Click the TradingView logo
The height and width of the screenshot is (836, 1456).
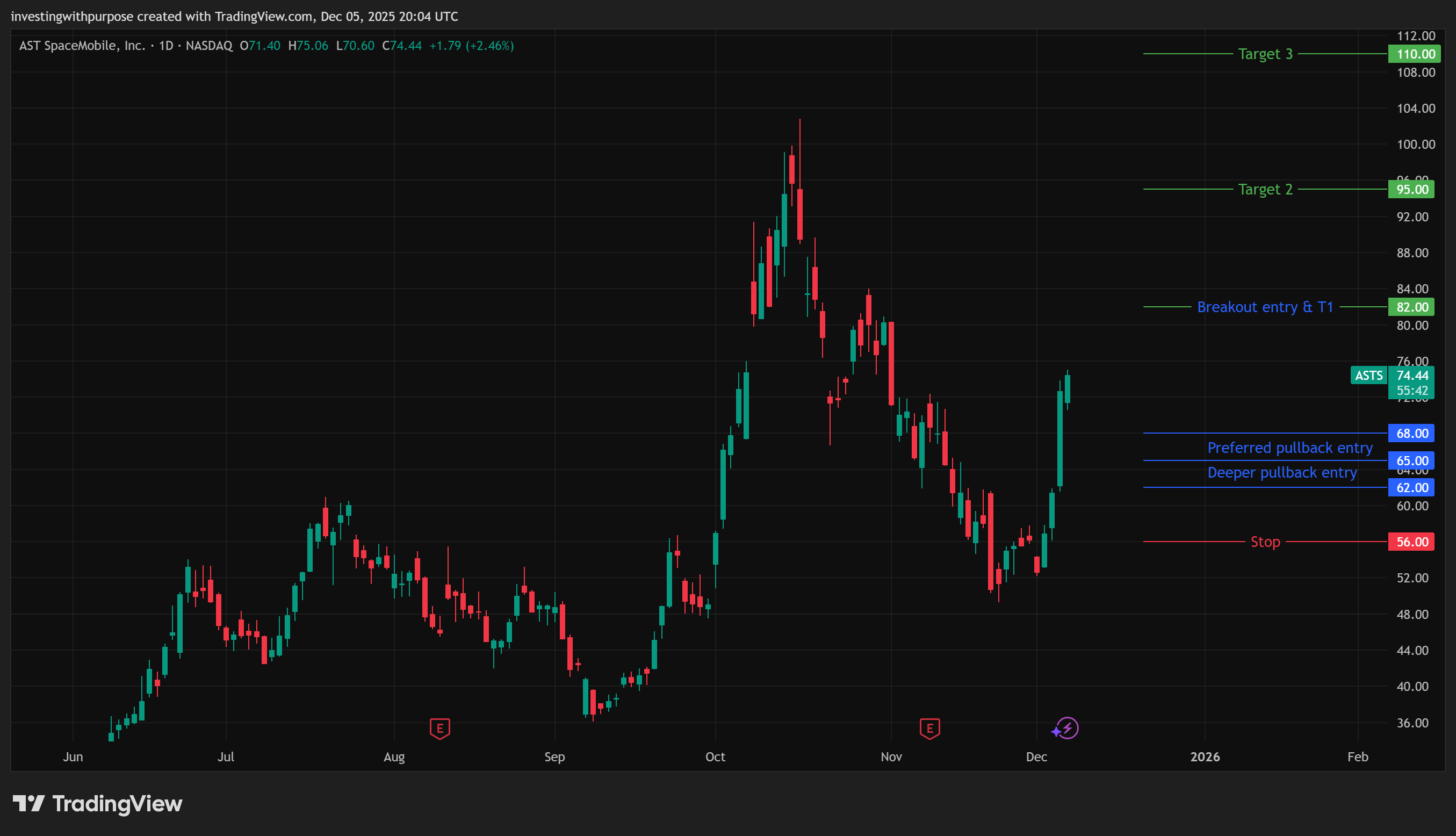98,803
